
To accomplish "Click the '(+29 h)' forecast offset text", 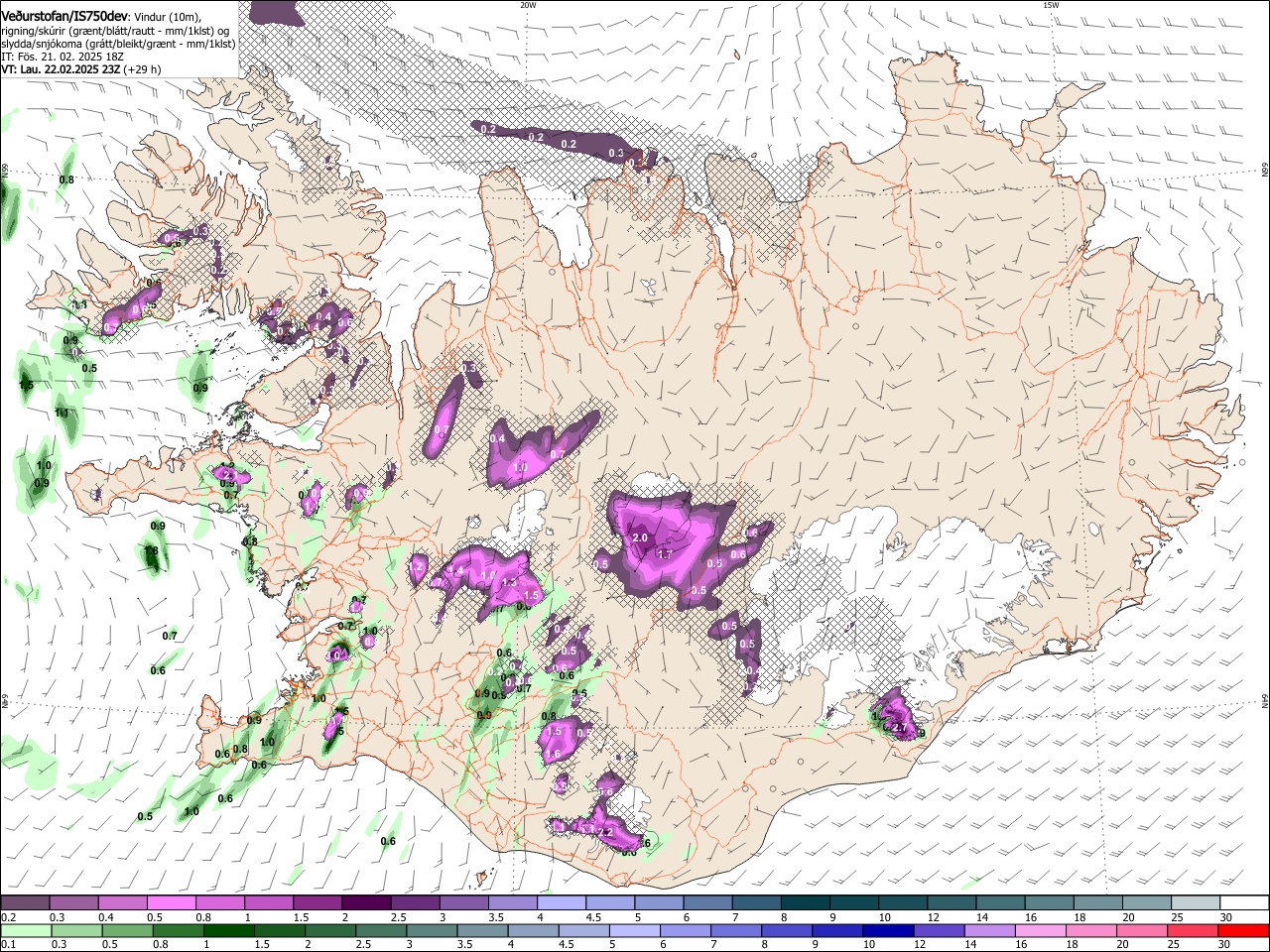I will point(142,69).
